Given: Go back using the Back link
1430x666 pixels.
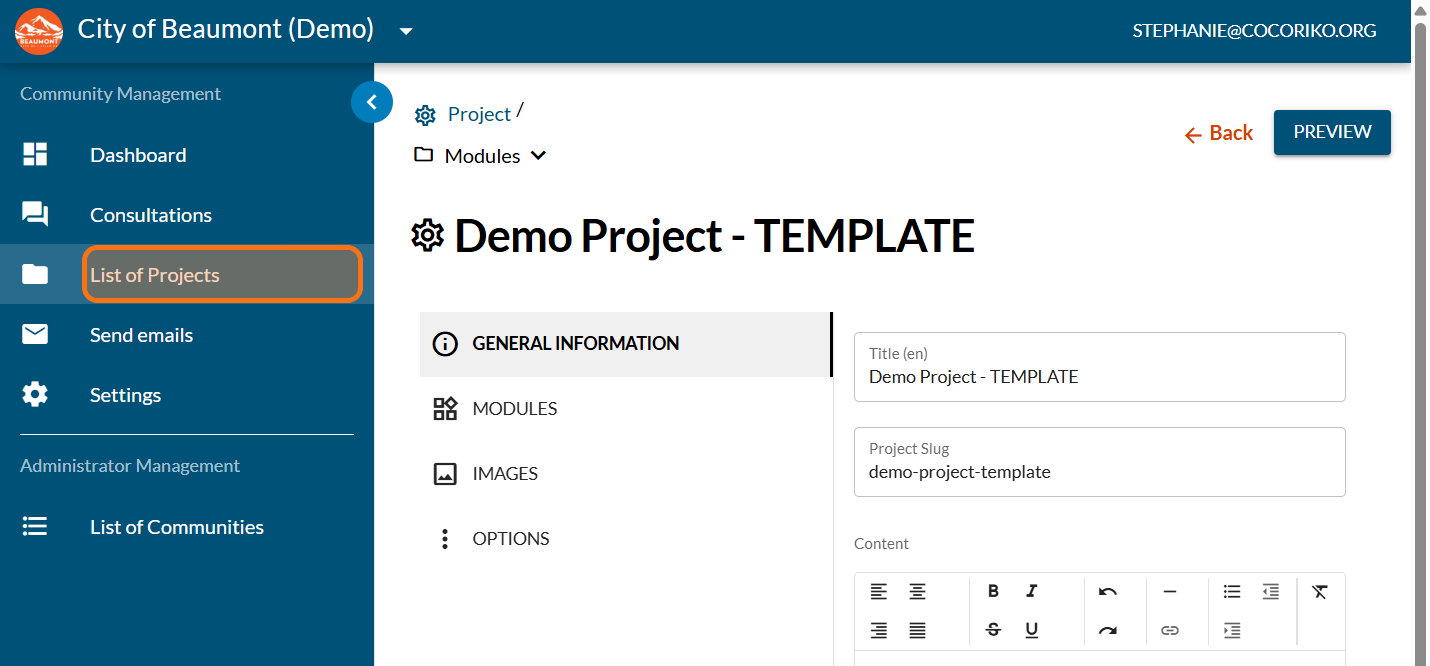Looking at the screenshot, I should [1218, 133].
